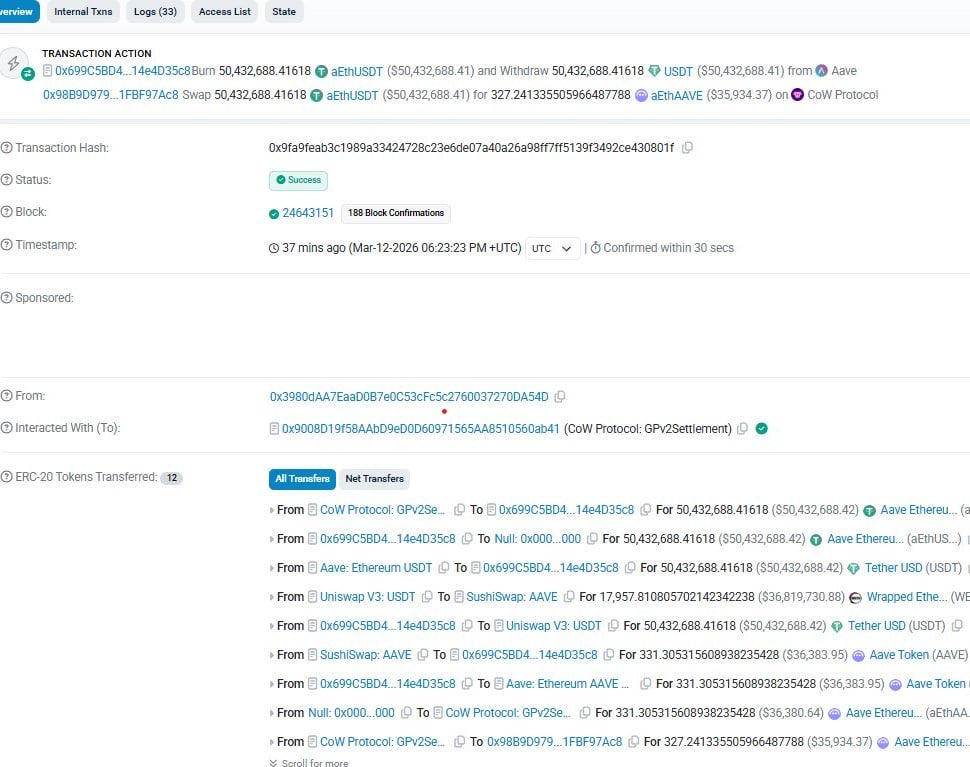The height and width of the screenshot is (767, 970).
Task: Expand transfer row from Uniswap V3: USDT
Action: 272,597
